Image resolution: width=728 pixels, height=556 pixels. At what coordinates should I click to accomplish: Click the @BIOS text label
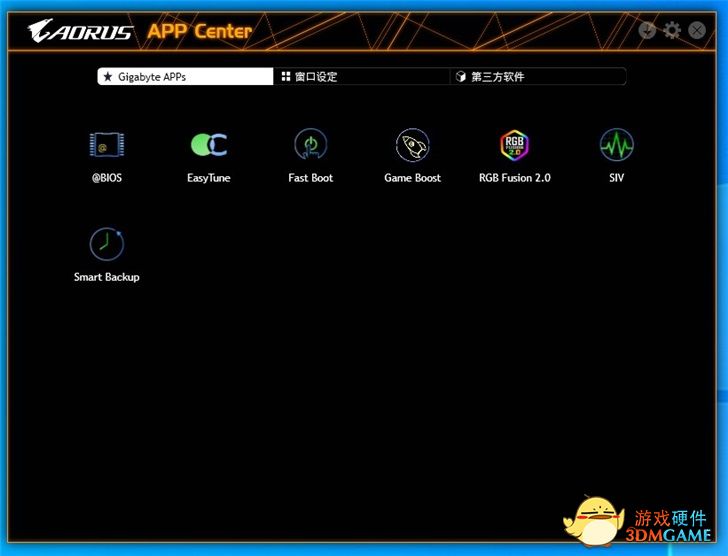pos(107,178)
